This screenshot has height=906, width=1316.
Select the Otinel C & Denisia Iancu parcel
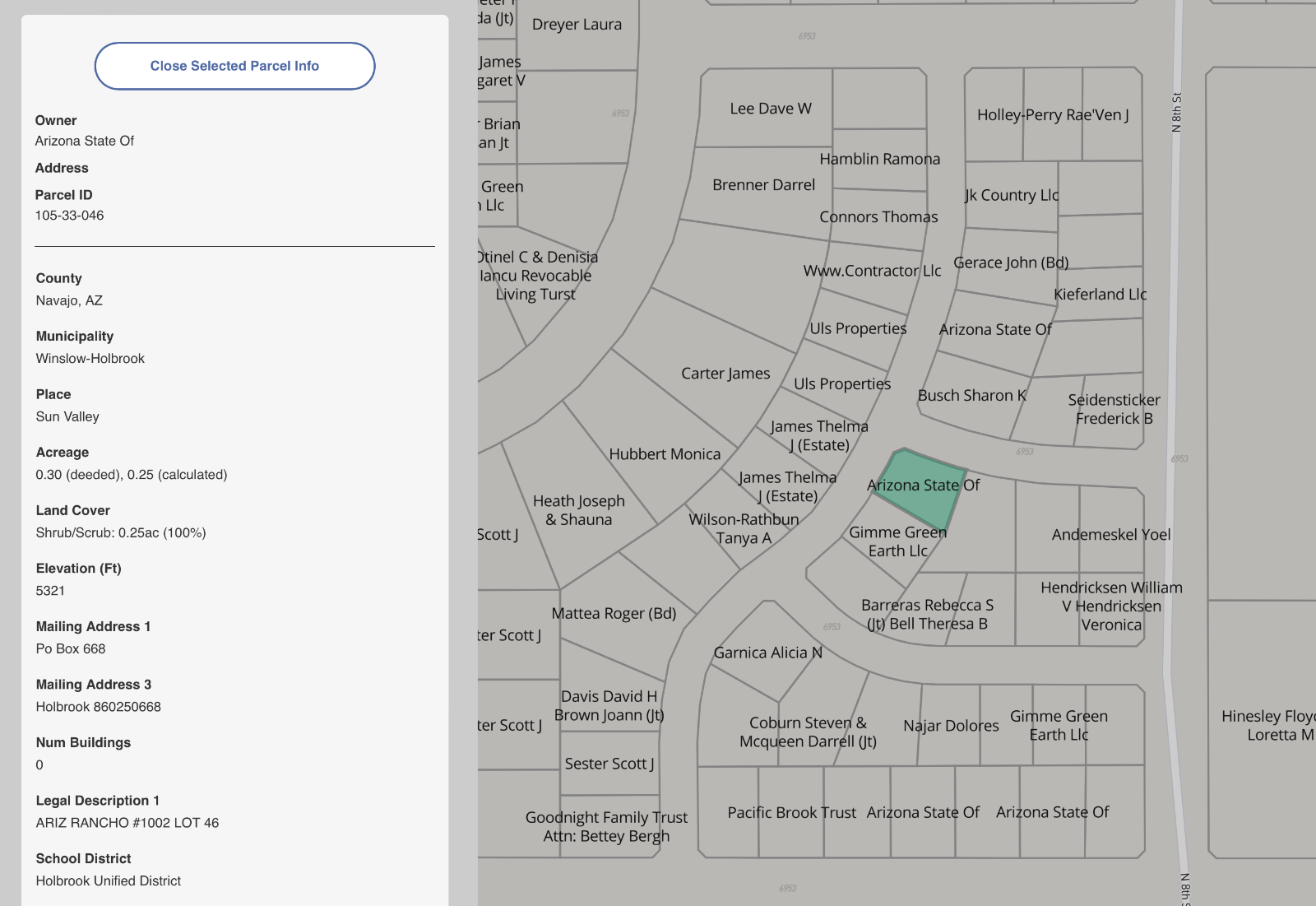tap(536, 276)
